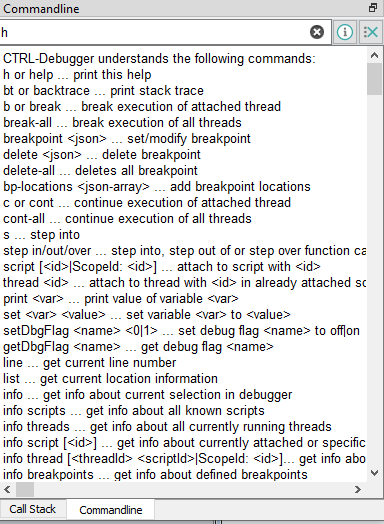Screen dimensions: 384x524
Task: Click the horizontal scrollbar left arrow
Action: [x=7, y=489]
